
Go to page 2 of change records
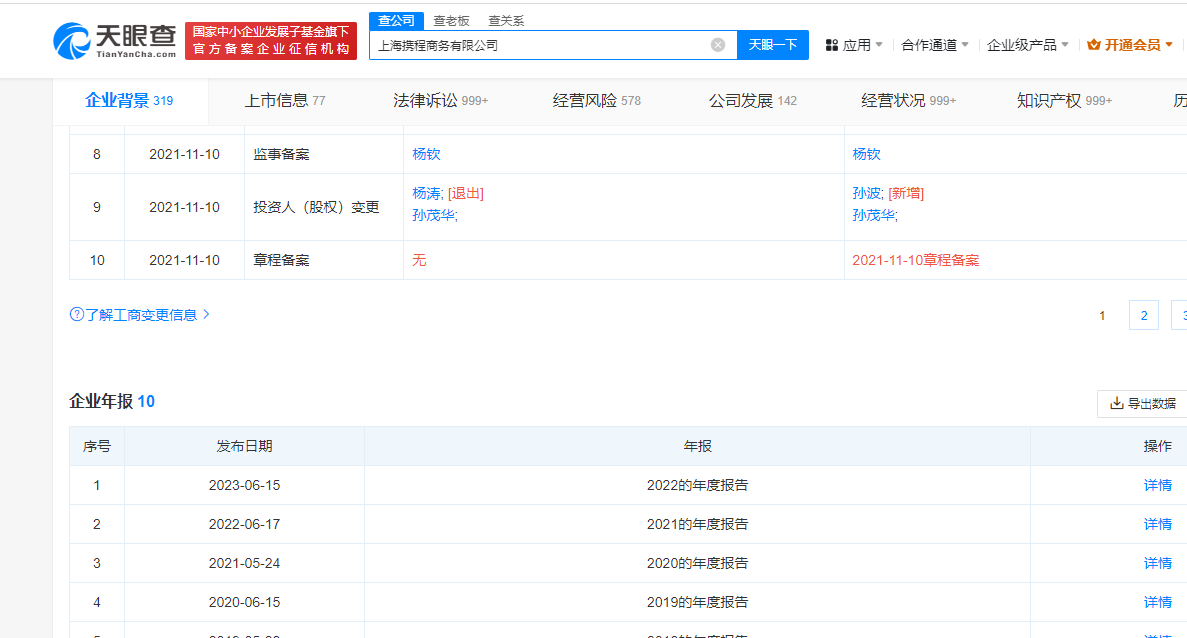[1143, 316]
